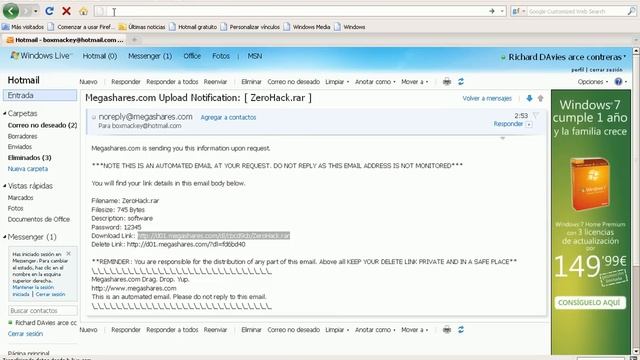Expand the reply options arrow beside Responder
Screen dimensions: 640x360
[529, 124]
